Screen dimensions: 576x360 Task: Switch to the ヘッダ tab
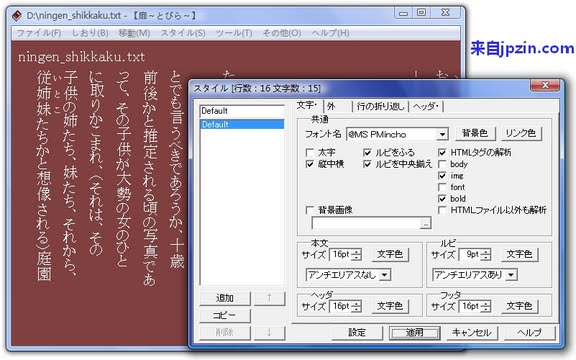tap(426, 107)
